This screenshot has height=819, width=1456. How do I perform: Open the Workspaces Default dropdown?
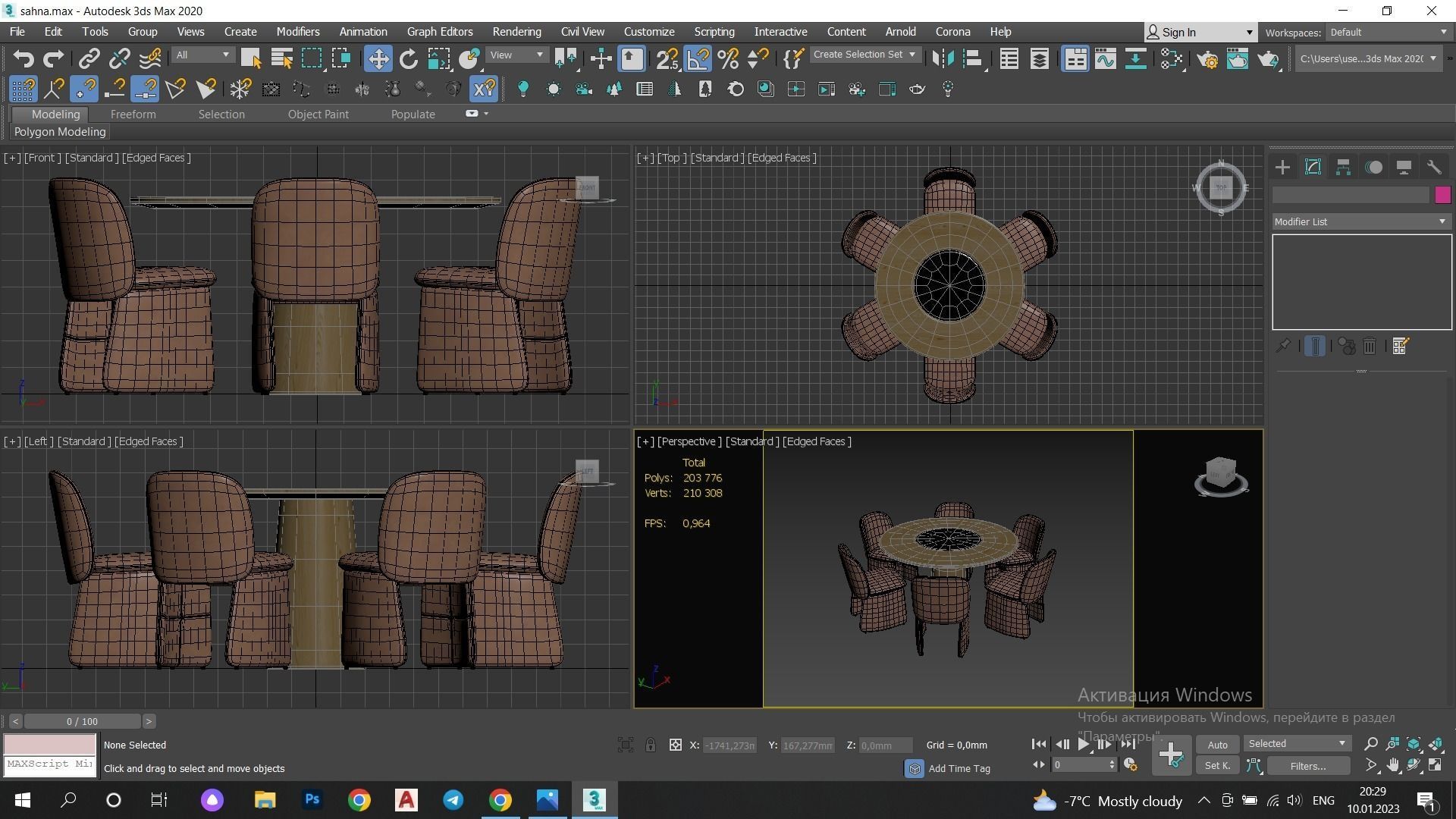[1389, 33]
